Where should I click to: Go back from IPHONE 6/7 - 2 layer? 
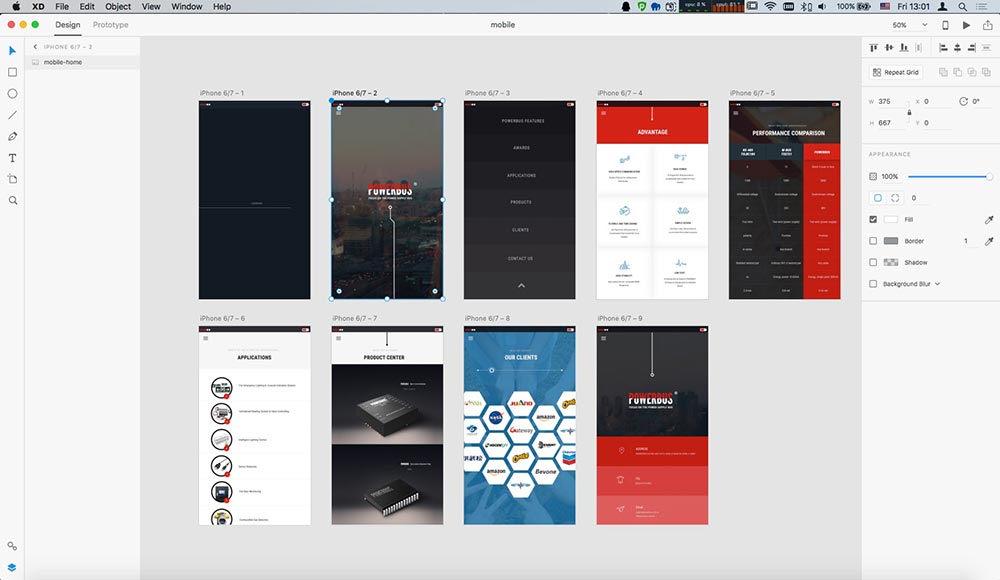pyautogui.click(x=35, y=47)
